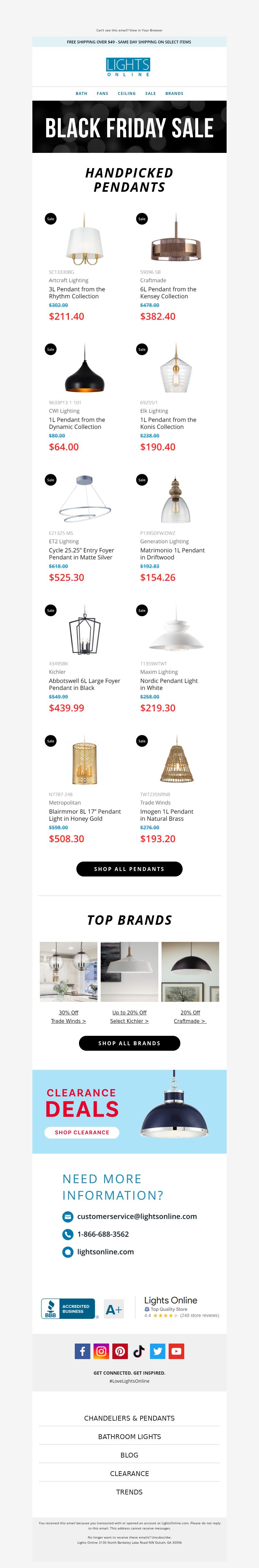The width and height of the screenshot is (259, 1568).
Task: Open the CEILING navigation item
Action: coord(127,94)
